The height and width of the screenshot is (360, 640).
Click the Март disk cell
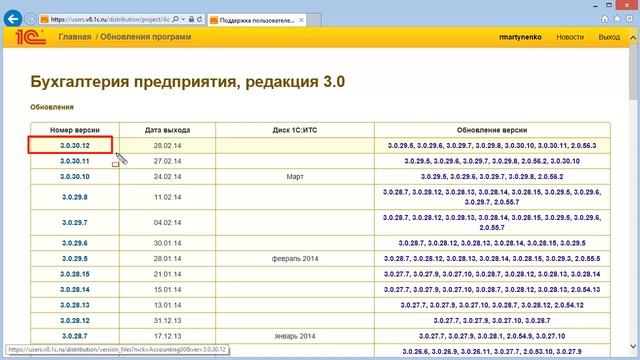[295, 177]
